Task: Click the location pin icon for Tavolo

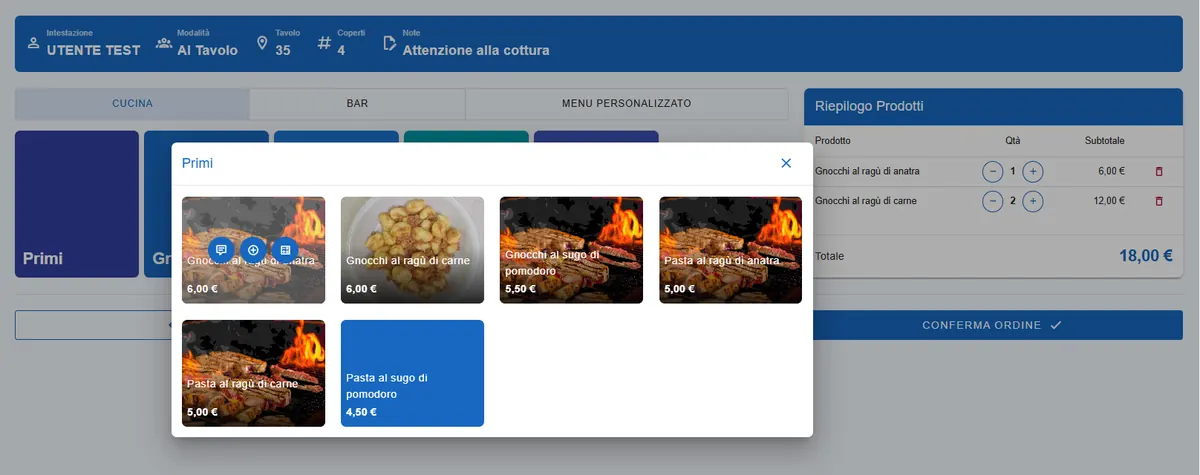Action: coord(263,43)
